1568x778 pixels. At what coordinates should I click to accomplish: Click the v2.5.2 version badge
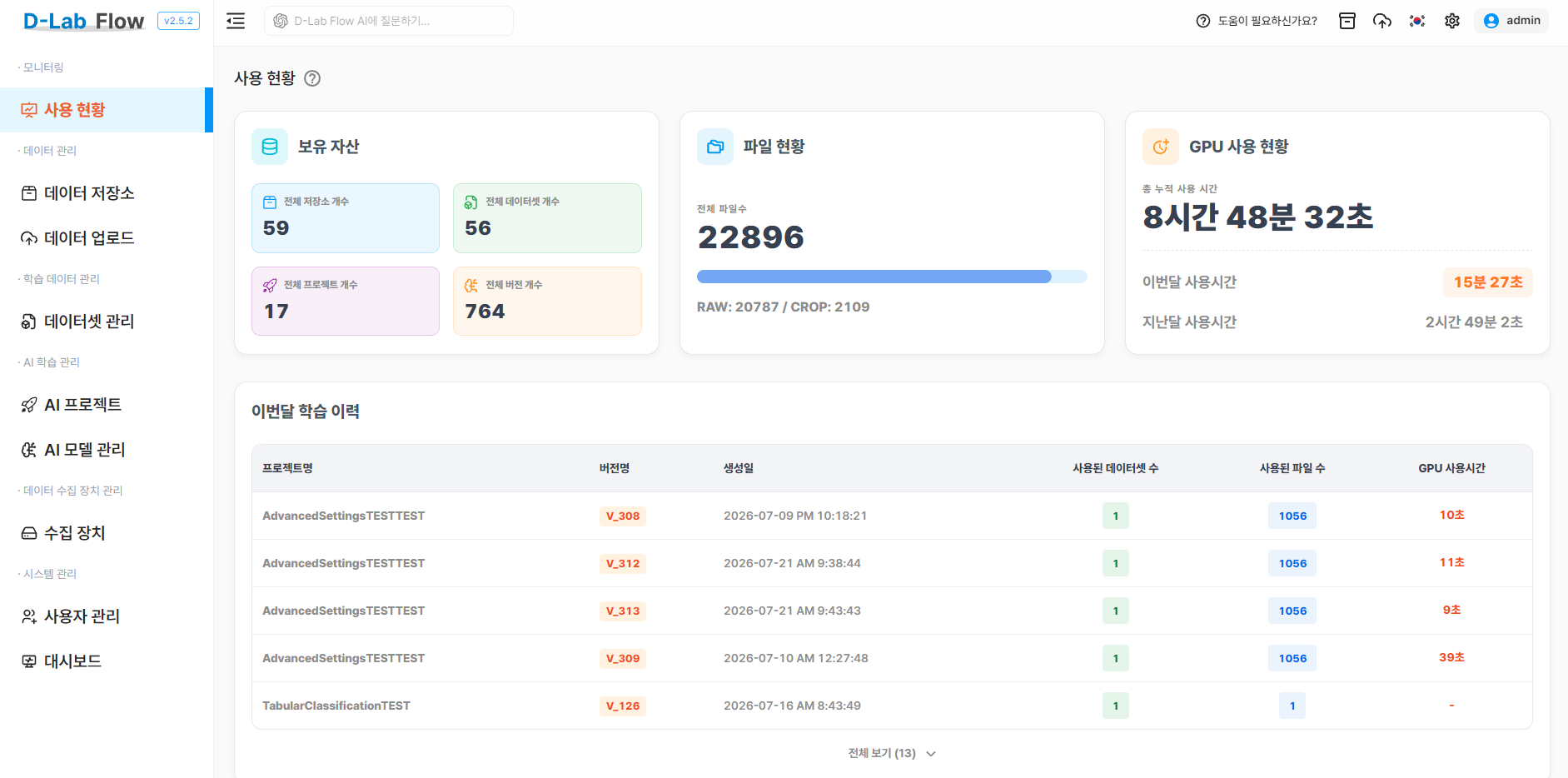[178, 21]
